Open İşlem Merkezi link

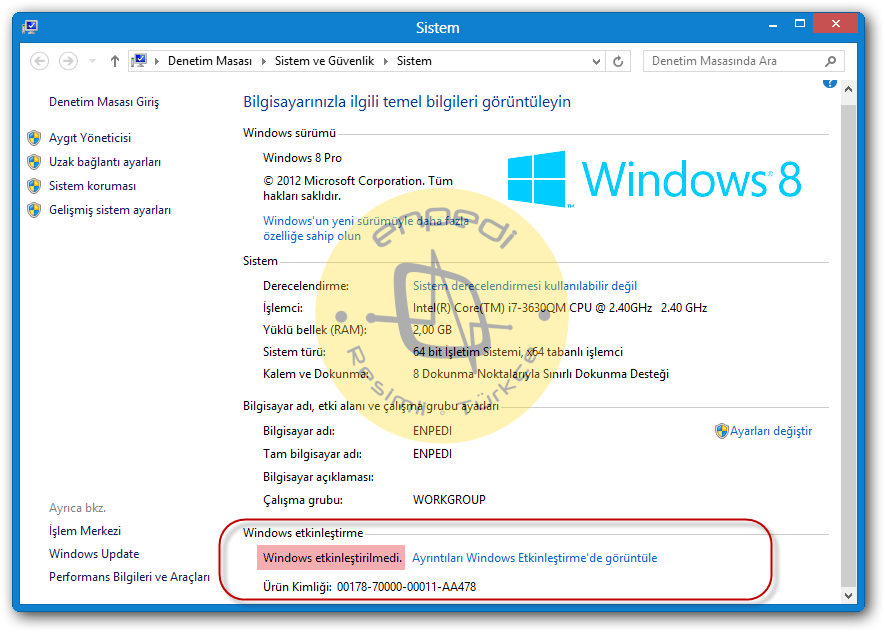(x=85, y=531)
